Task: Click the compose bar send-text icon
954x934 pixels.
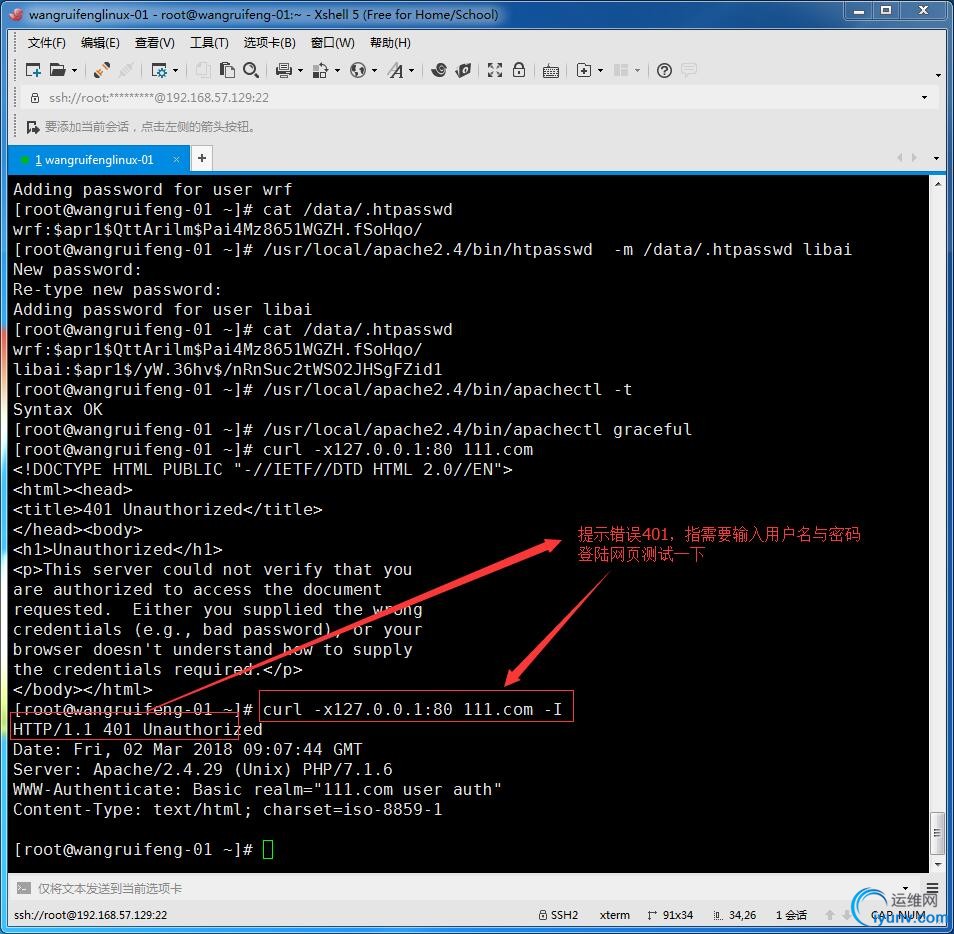Action: point(23,888)
